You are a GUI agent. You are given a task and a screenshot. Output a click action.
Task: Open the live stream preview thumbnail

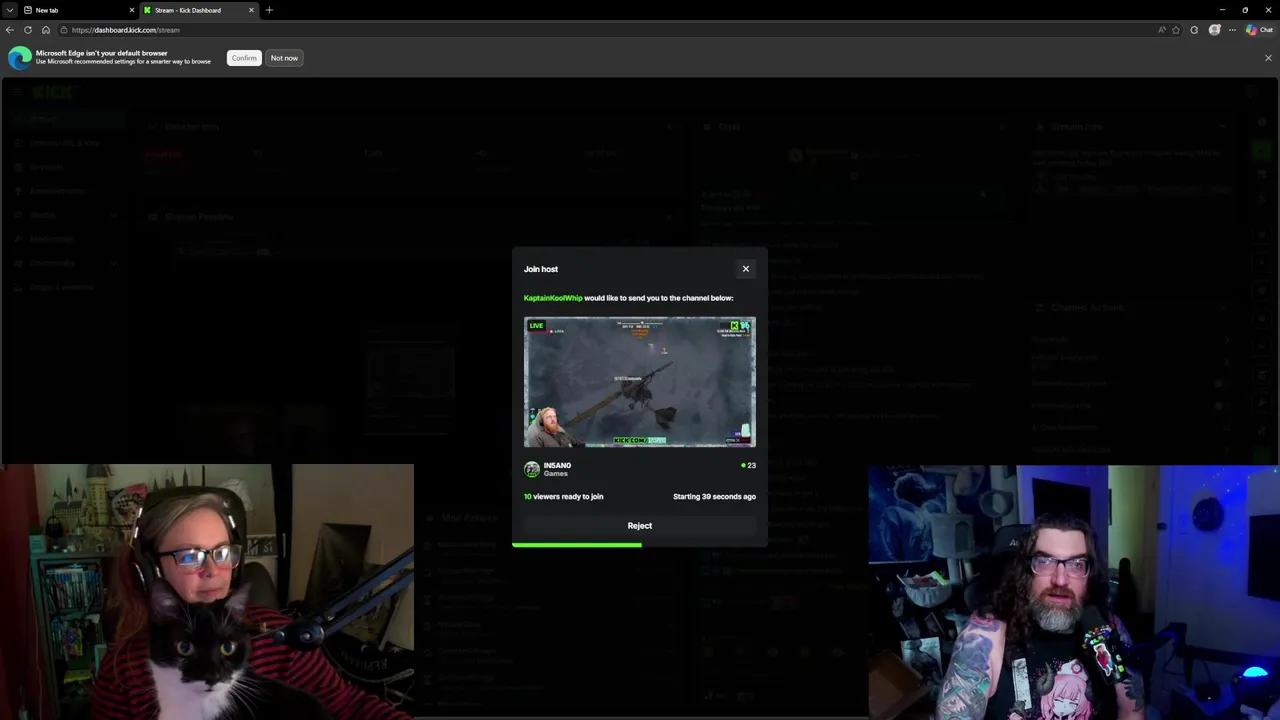tap(640, 382)
